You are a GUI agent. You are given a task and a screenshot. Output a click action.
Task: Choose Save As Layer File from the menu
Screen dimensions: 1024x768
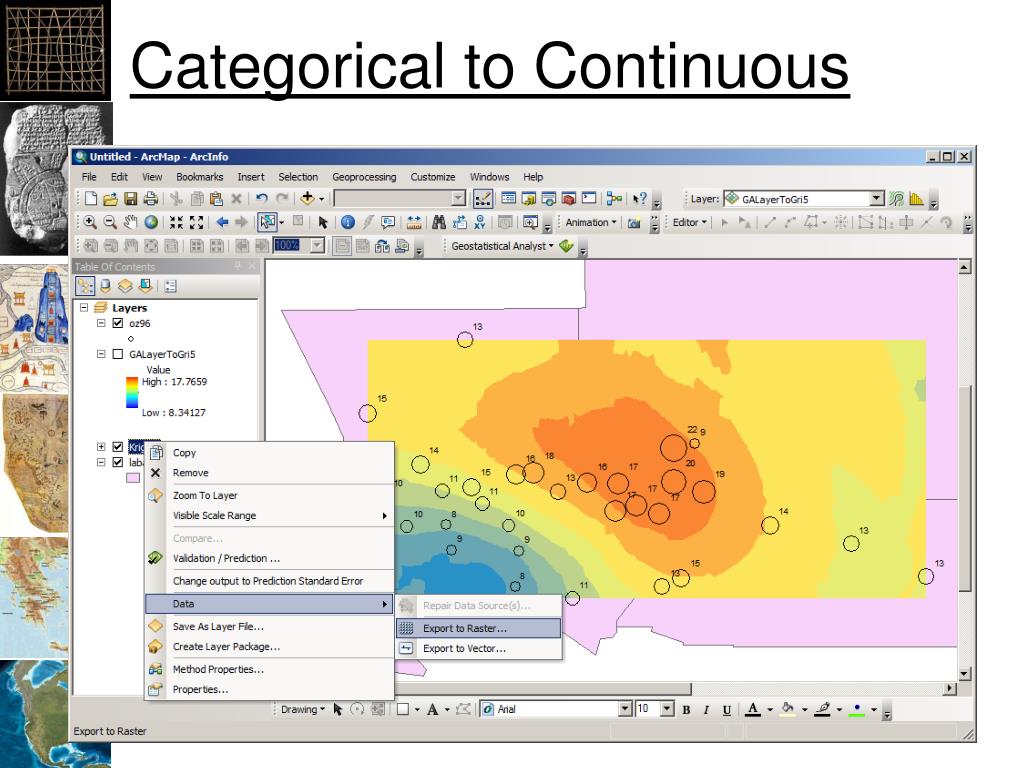click(x=269, y=626)
